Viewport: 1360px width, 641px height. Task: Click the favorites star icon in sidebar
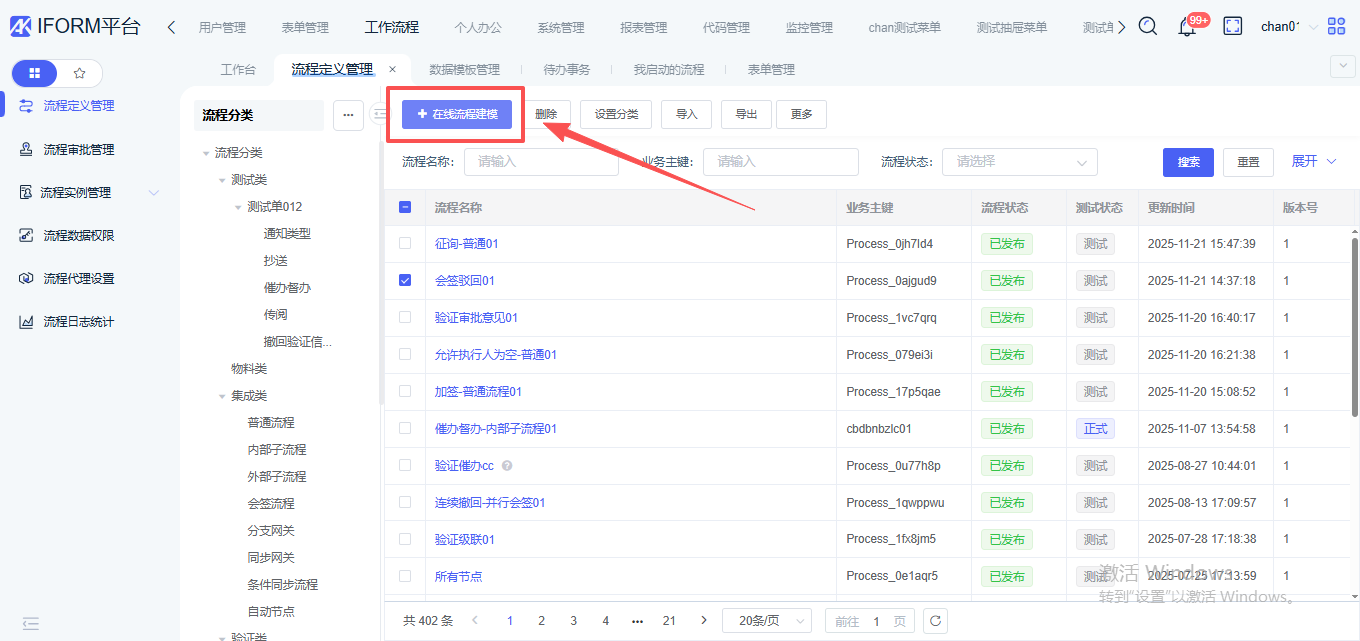80,73
